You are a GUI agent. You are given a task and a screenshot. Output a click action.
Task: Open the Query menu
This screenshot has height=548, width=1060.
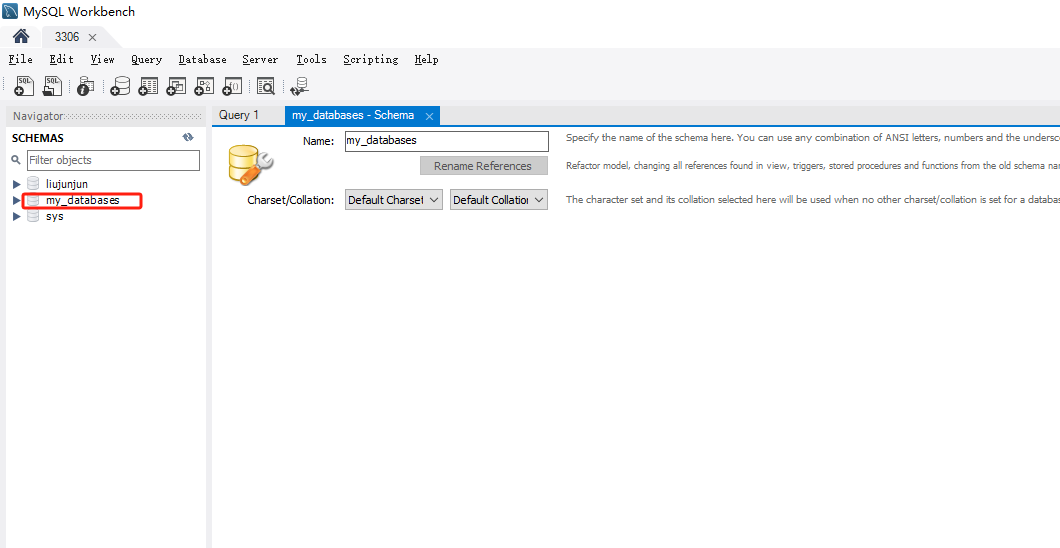tap(147, 59)
